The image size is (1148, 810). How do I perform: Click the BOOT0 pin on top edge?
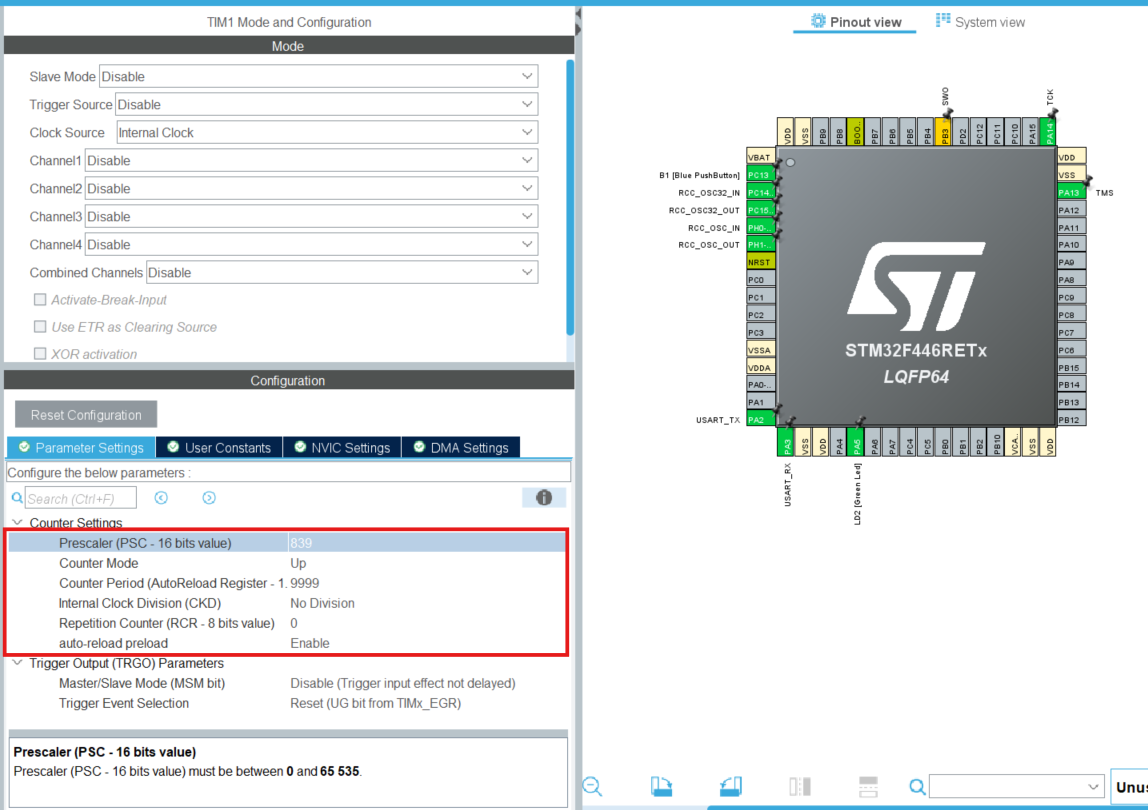coord(856,132)
